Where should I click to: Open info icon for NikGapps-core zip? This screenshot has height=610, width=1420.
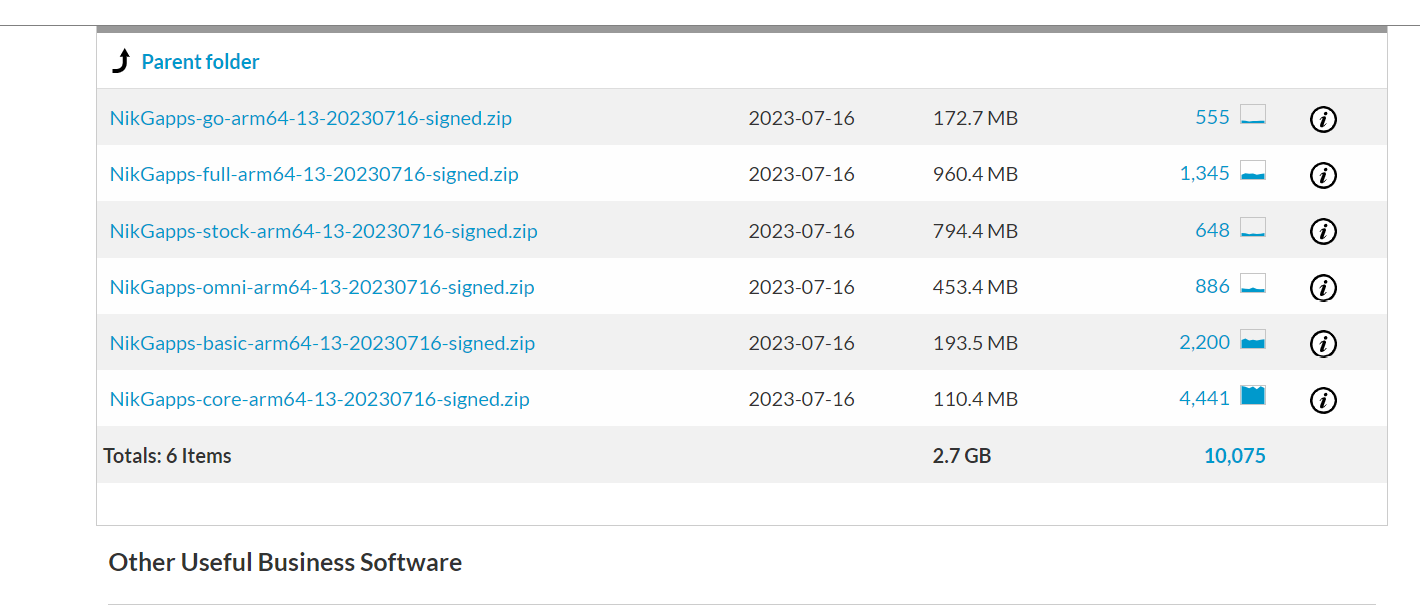point(1323,400)
